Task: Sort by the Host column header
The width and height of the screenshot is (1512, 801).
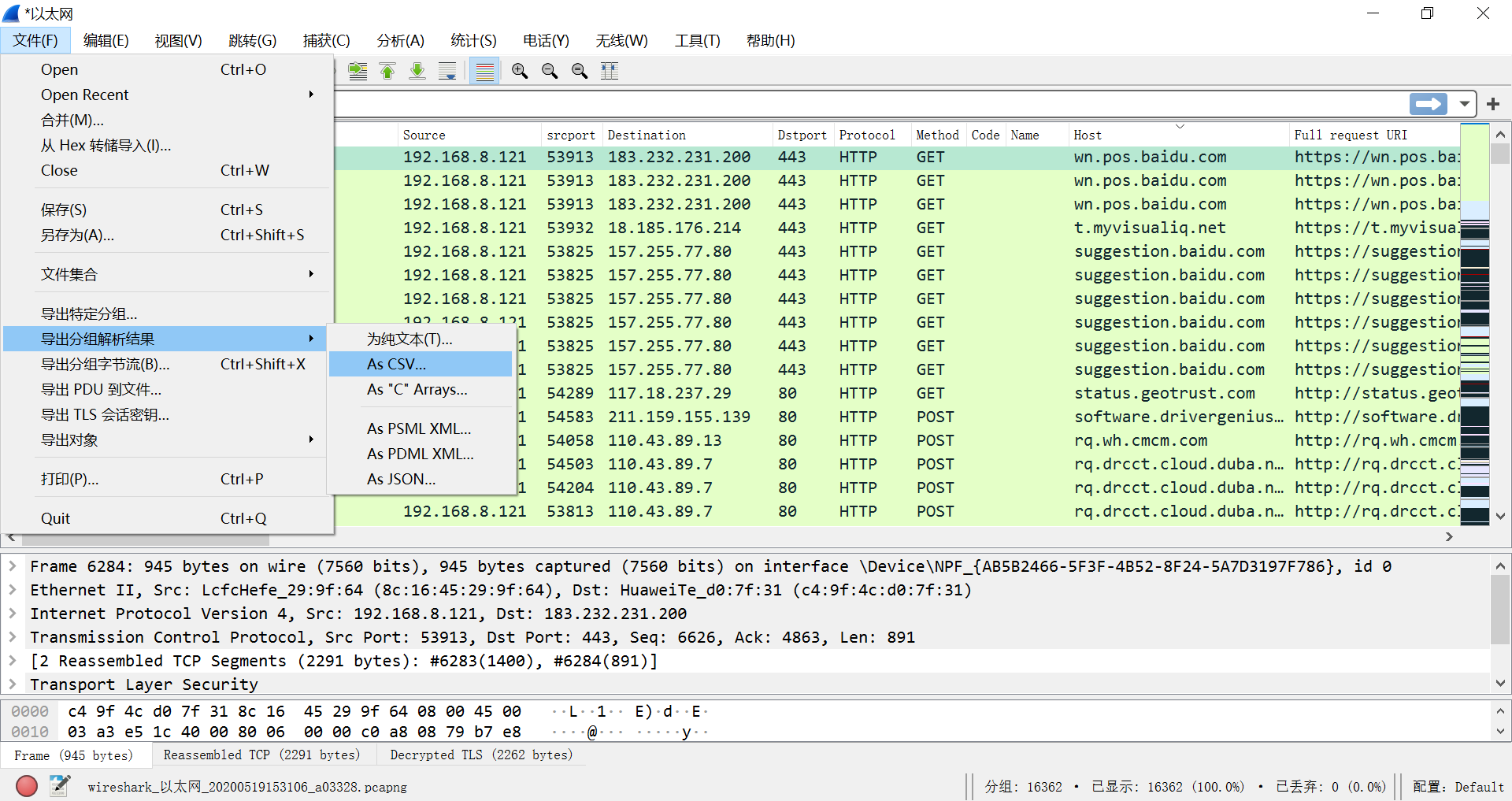Action: point(1179,135)
